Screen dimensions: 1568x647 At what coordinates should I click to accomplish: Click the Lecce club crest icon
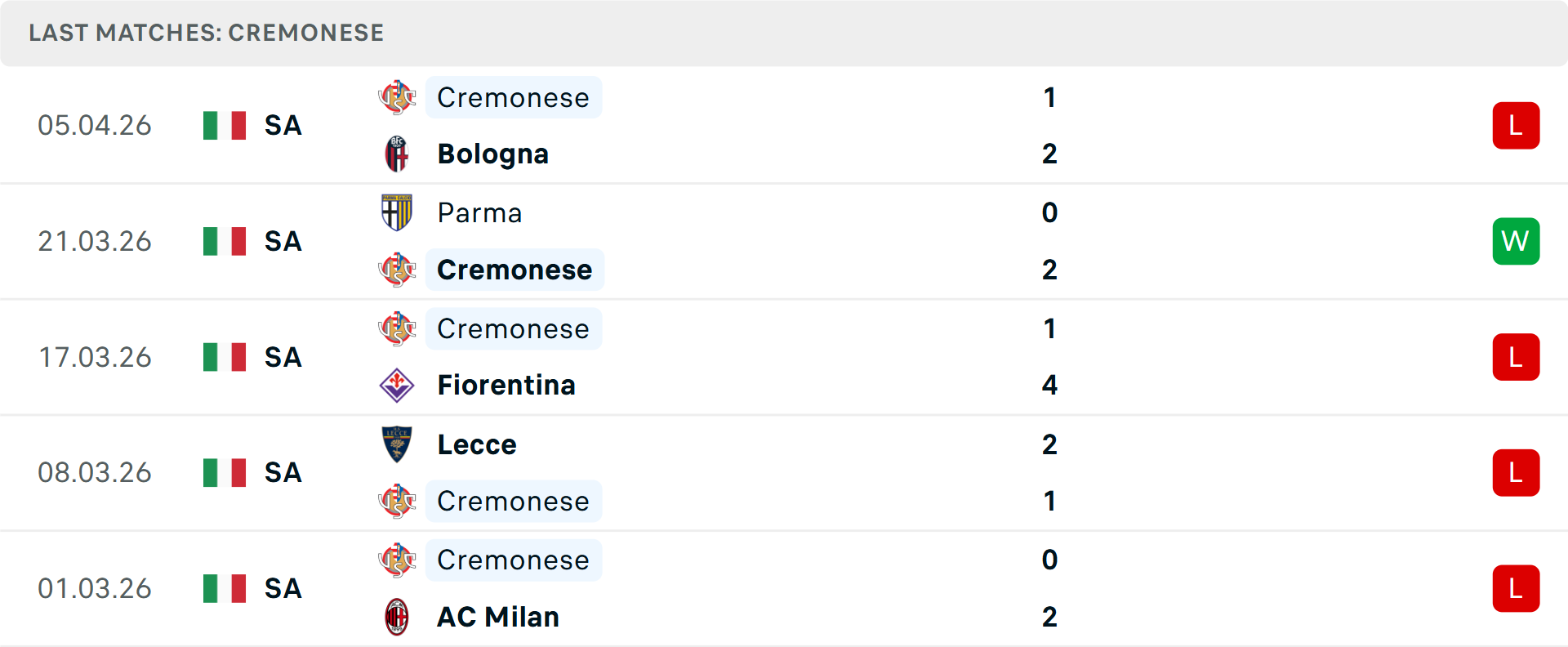[397, 444]
